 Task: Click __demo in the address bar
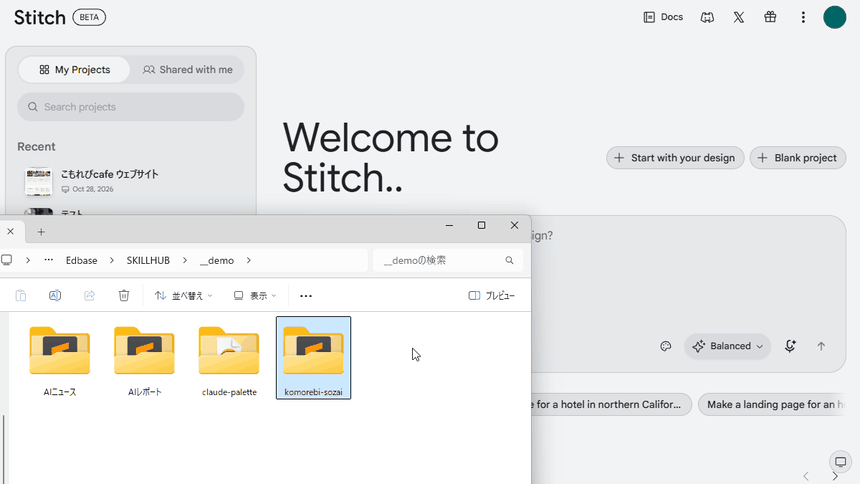click(x=217, y=261)
